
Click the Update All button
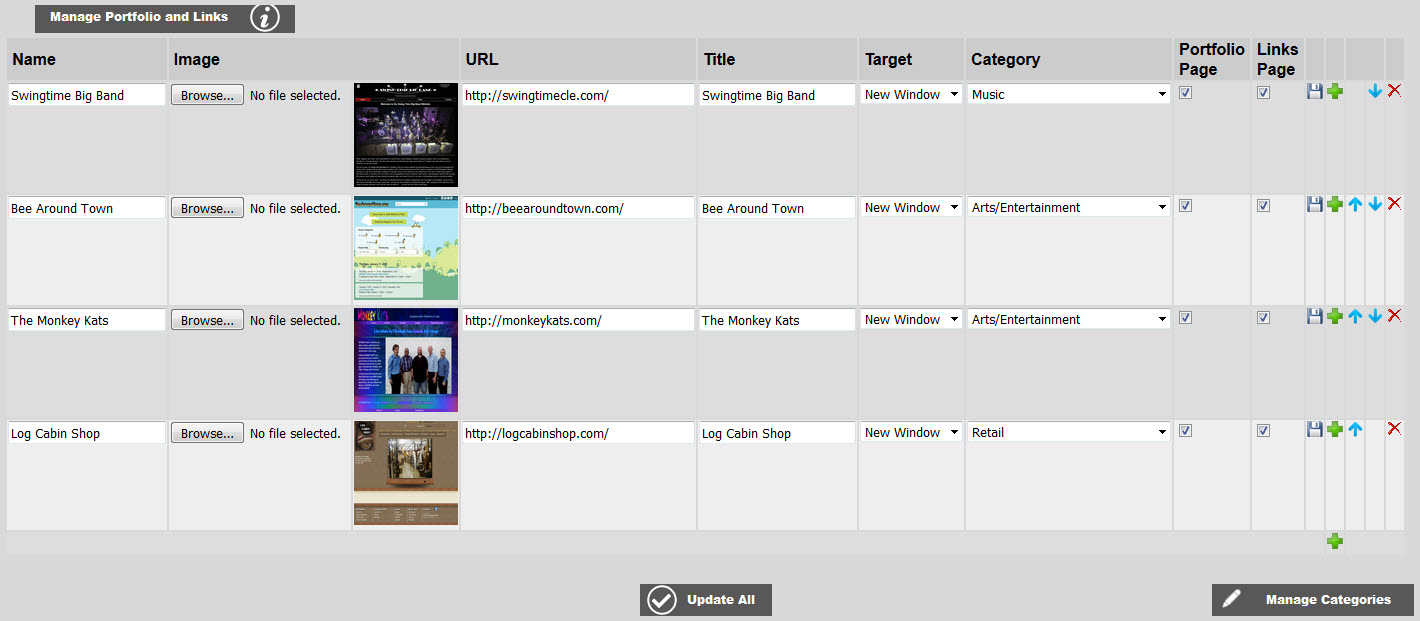pos(706,600)
